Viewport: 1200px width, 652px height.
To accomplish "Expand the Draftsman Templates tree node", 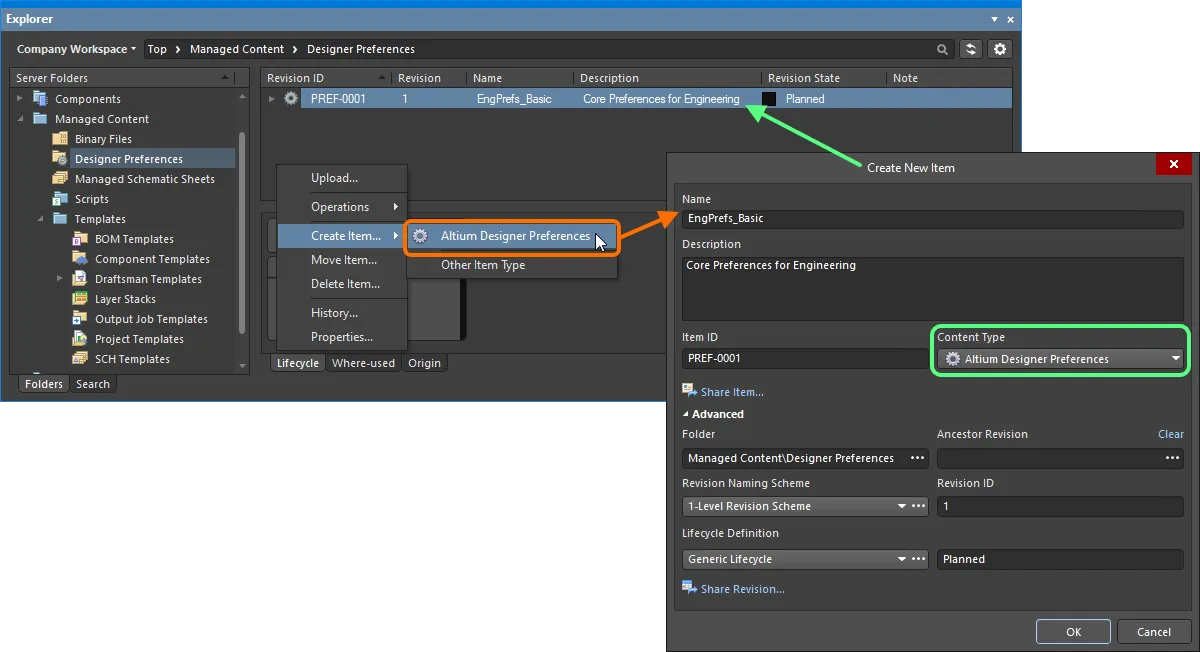I will (60, 279).
